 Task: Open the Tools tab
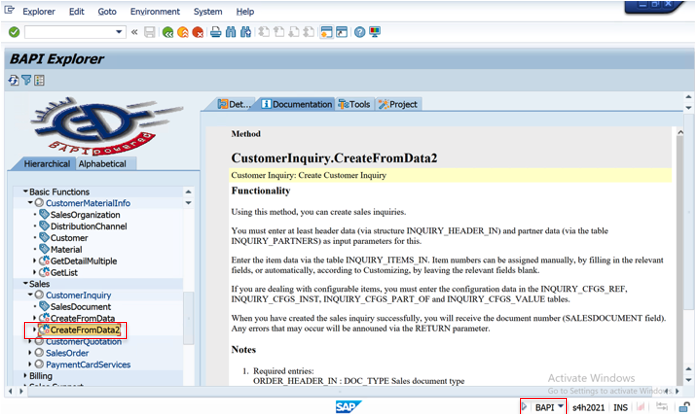[355, 104]
